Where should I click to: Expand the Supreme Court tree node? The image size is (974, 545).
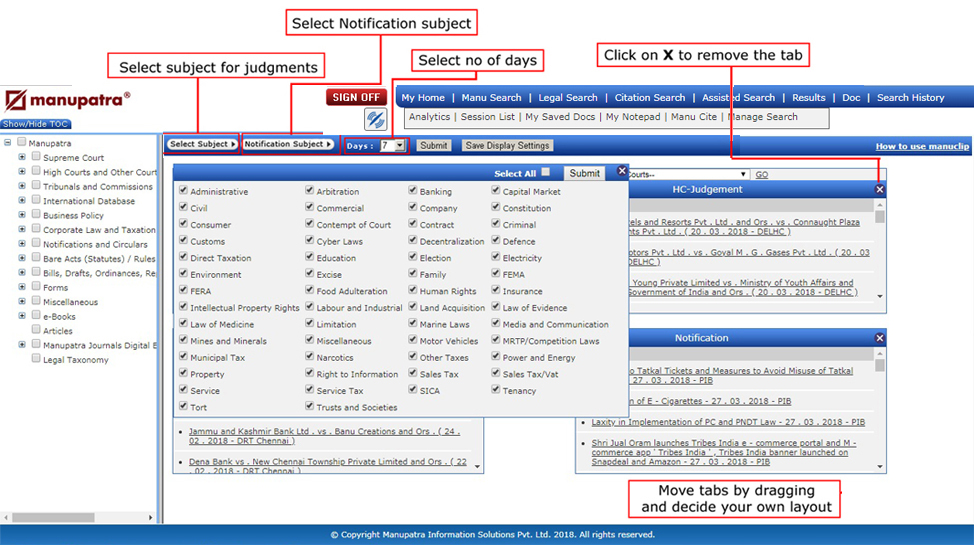point(22,157)
